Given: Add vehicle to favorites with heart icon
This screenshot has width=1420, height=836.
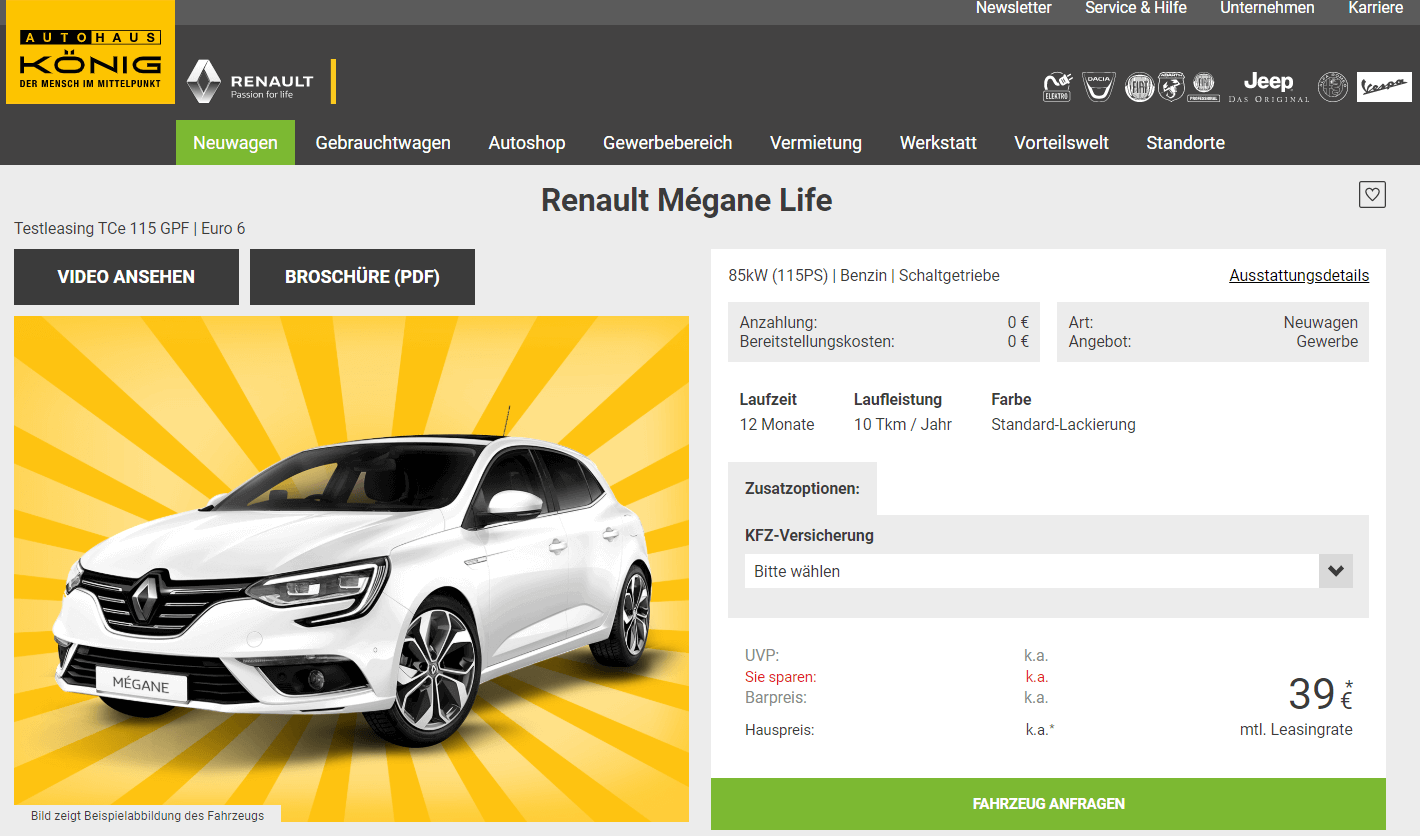Looking at the screenshot, I should [x=1372, y=194].
